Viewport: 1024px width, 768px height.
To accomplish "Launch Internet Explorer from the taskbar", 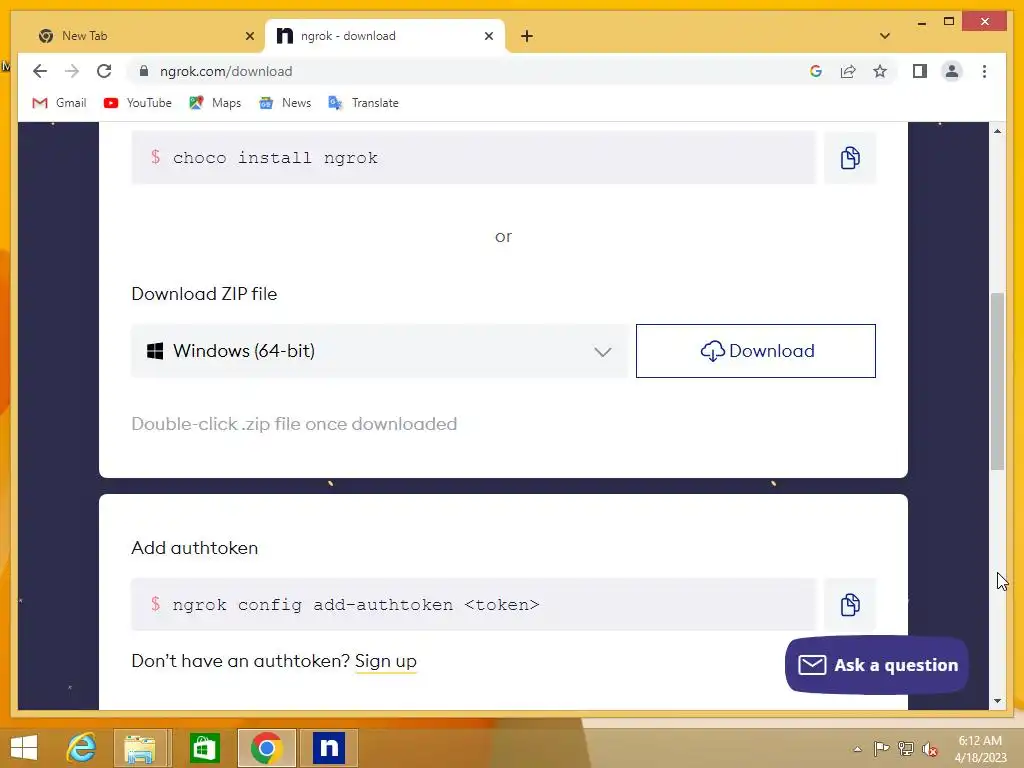I will coord(82,748).
